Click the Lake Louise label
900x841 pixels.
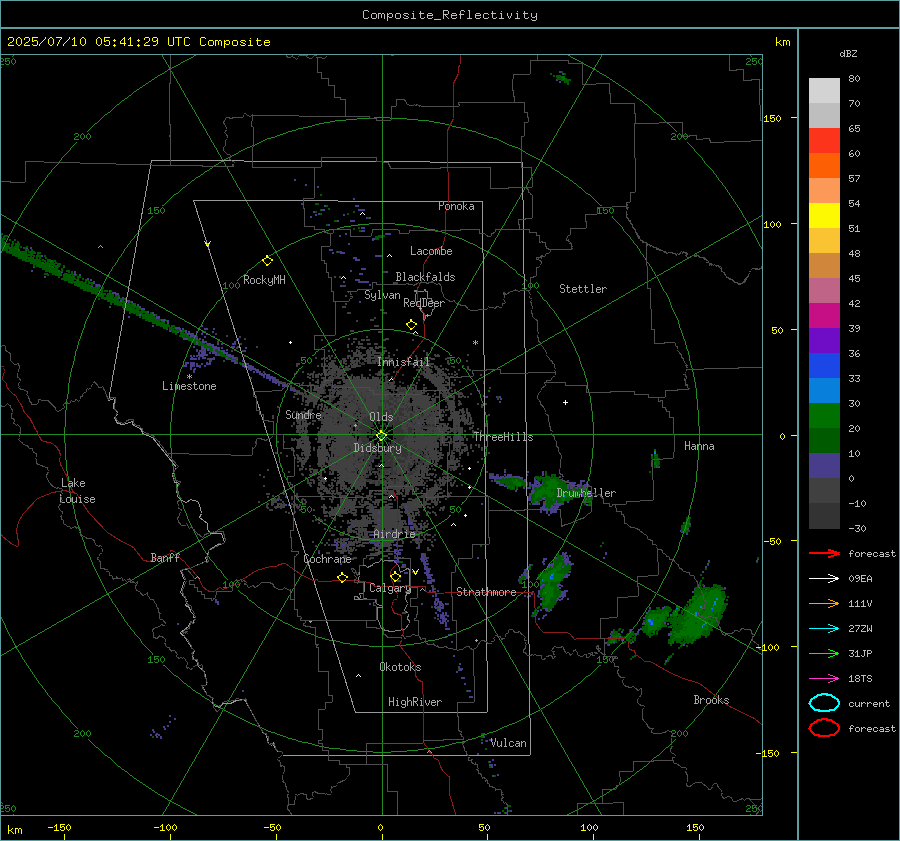click(x=77, y=491)
